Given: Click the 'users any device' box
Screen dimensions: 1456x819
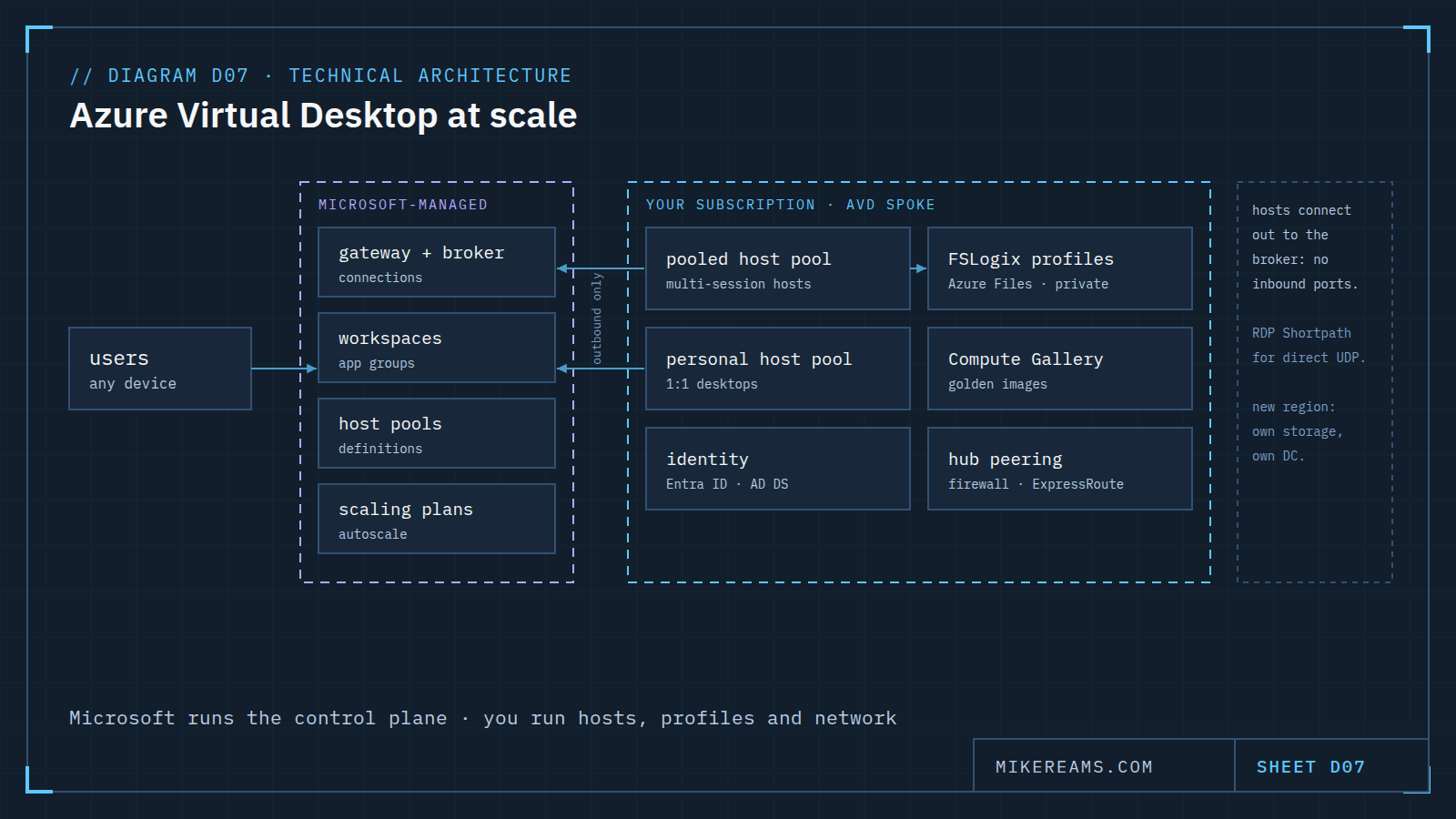Looking at the screenshot, I should coord(160,369).
